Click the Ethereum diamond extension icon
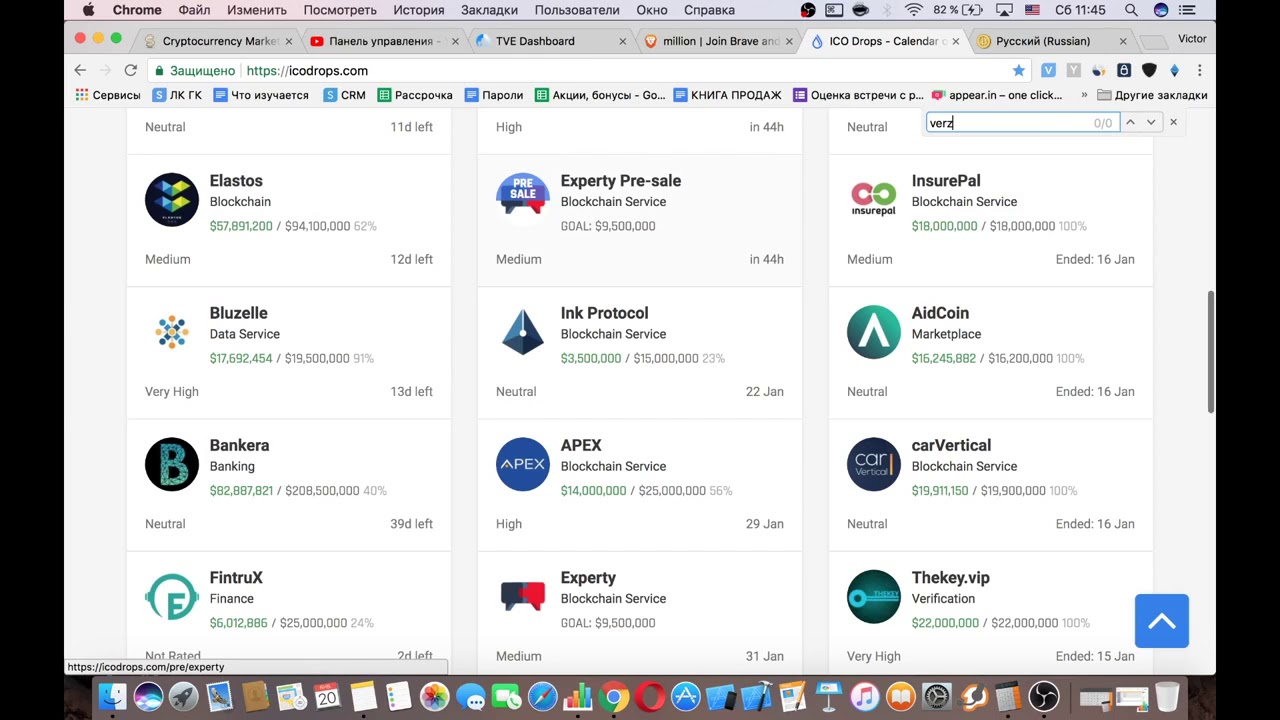Image resolution: width=1280 pixels, height=720 pixels. (1174, 71)
